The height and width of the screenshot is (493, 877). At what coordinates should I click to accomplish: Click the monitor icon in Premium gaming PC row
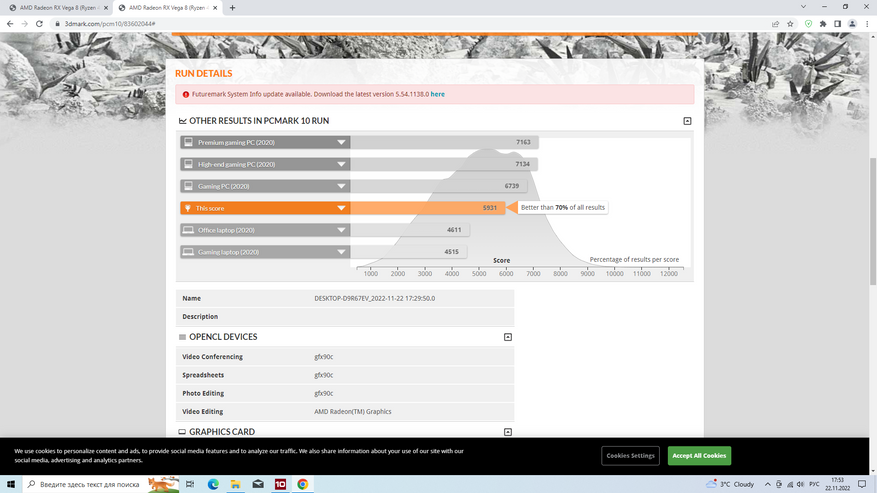point(188,142)
